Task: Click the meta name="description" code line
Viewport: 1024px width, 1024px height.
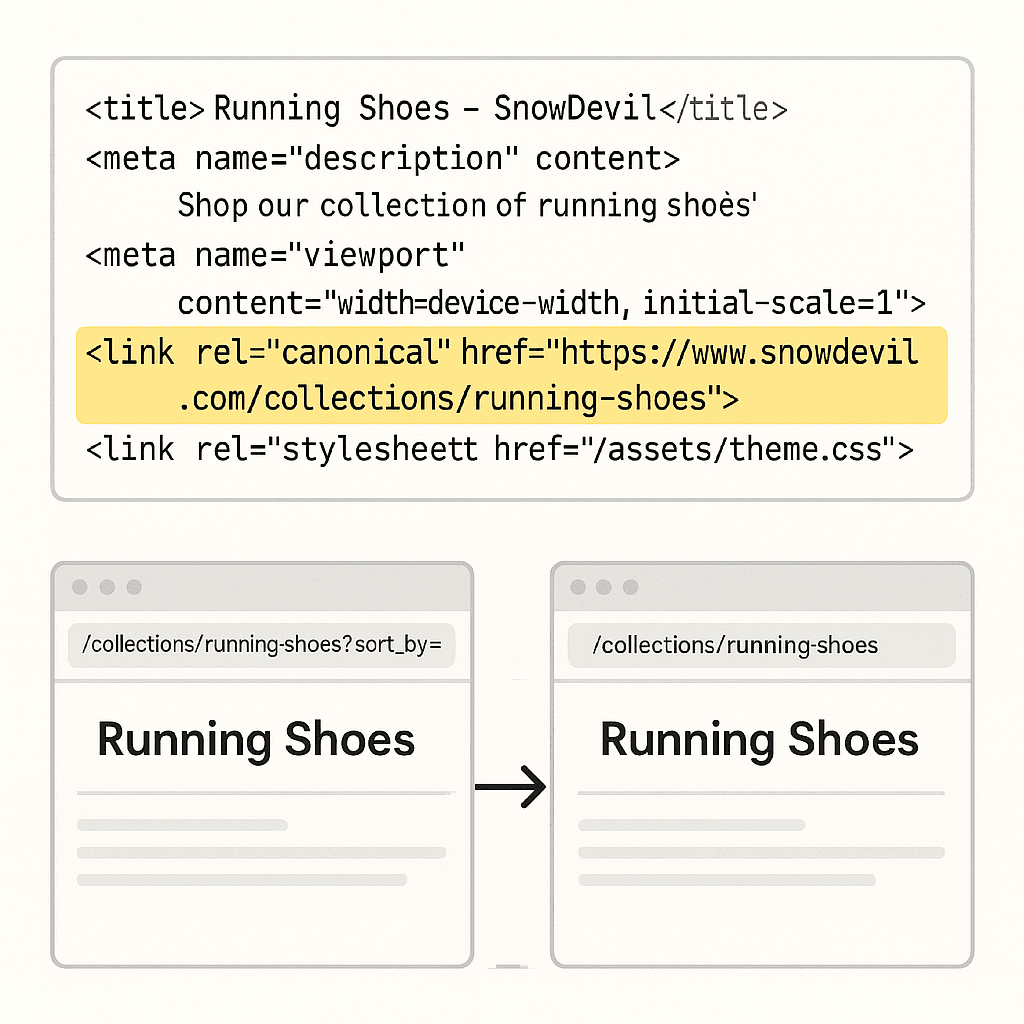Action: (x=383, y=159)
